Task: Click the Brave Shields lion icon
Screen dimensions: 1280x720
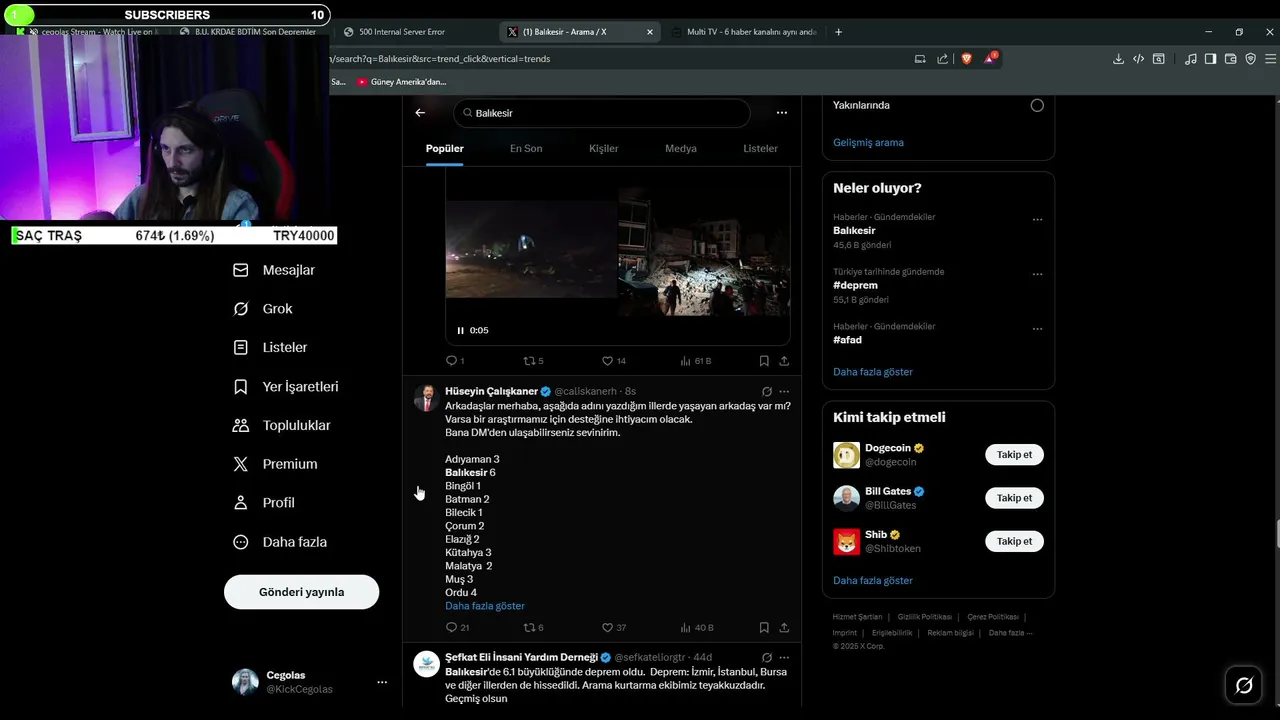Action: pos(966,59)
